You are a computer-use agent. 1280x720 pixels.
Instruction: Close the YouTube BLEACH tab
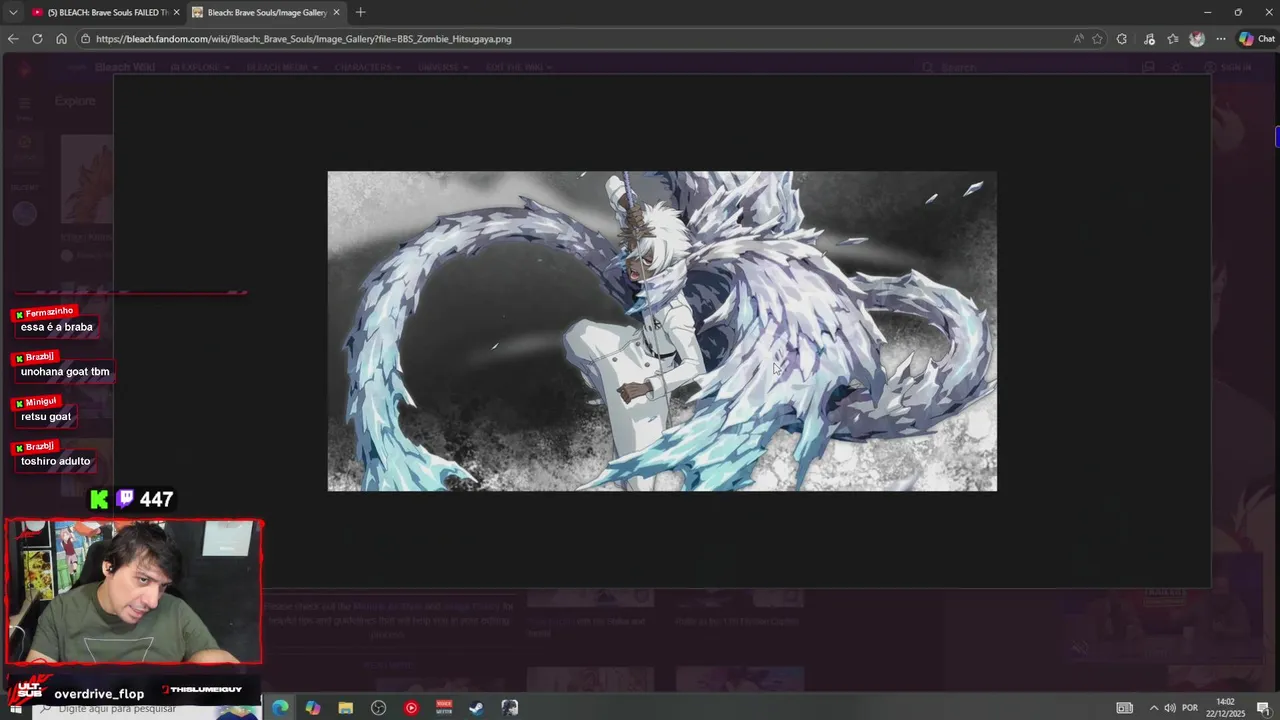coord(177,12)
